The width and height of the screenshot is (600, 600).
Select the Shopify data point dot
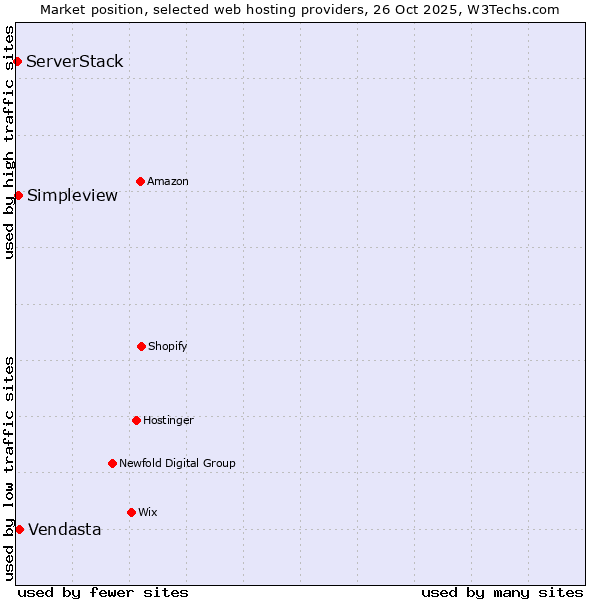click(141, 346)
